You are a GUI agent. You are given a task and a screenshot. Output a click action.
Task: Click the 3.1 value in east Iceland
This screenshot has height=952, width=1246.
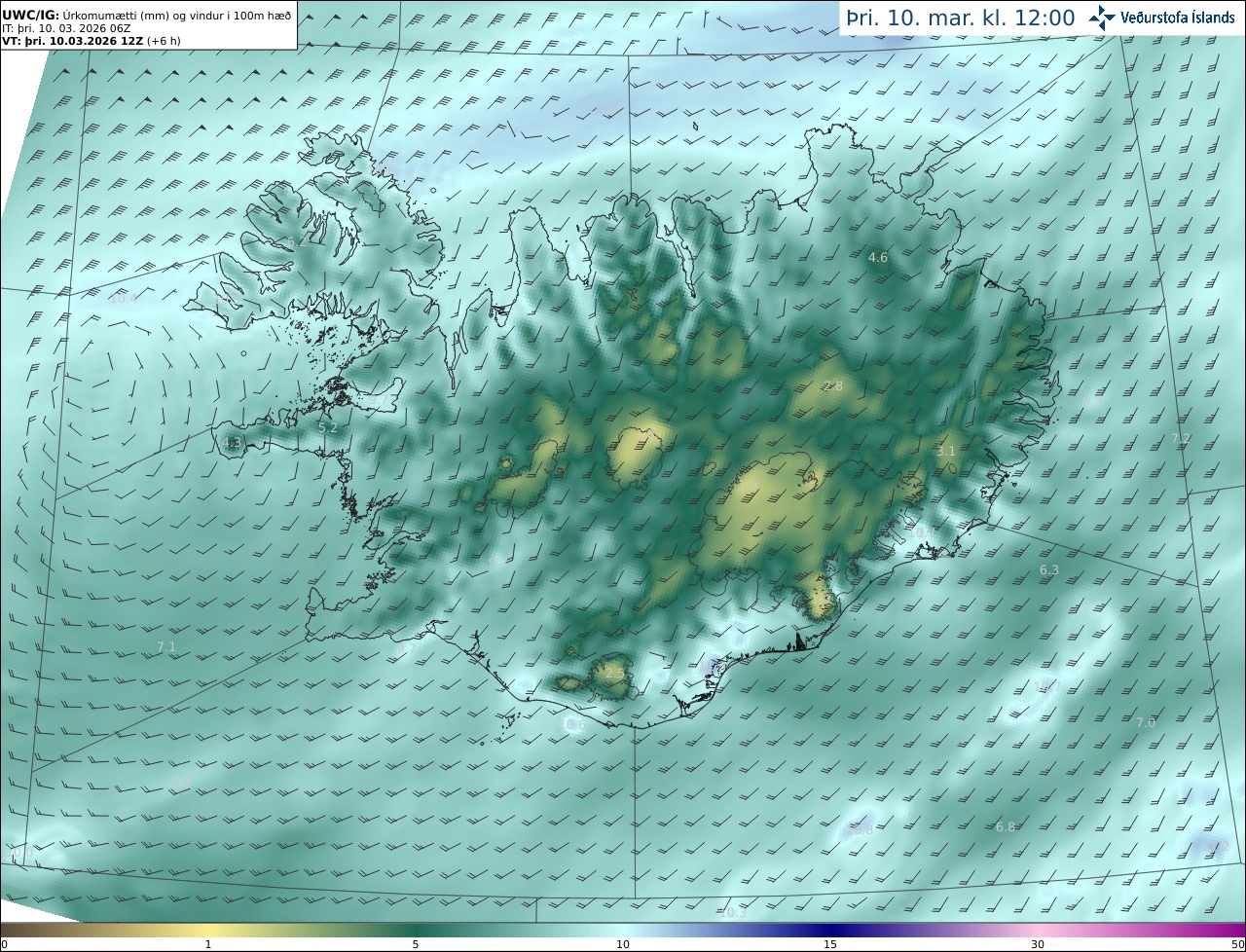click(x=945, y=452)
